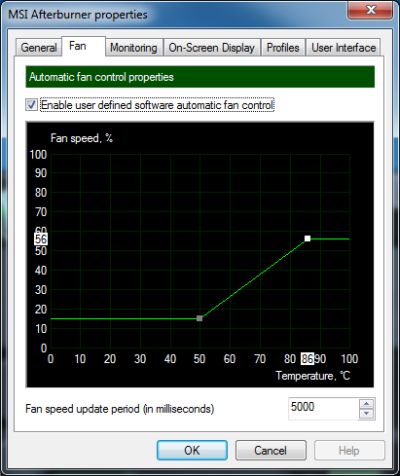Open the Monitoring tab
This screenshot has height=476, width=400.
(134, 48)
